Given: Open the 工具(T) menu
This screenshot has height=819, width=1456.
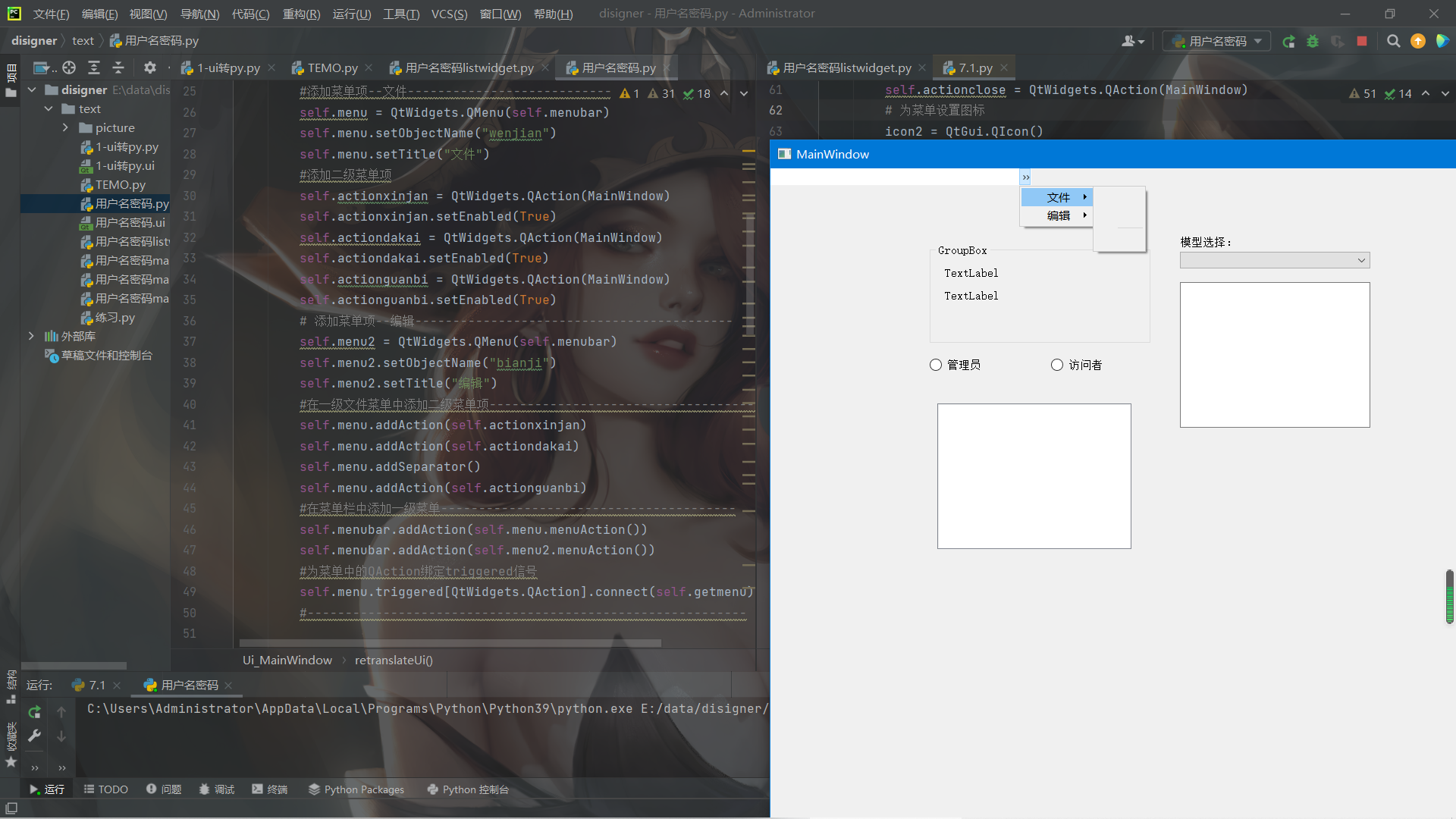Looking at the screenshot, I should pyautogui.click(x=401, y=14).
